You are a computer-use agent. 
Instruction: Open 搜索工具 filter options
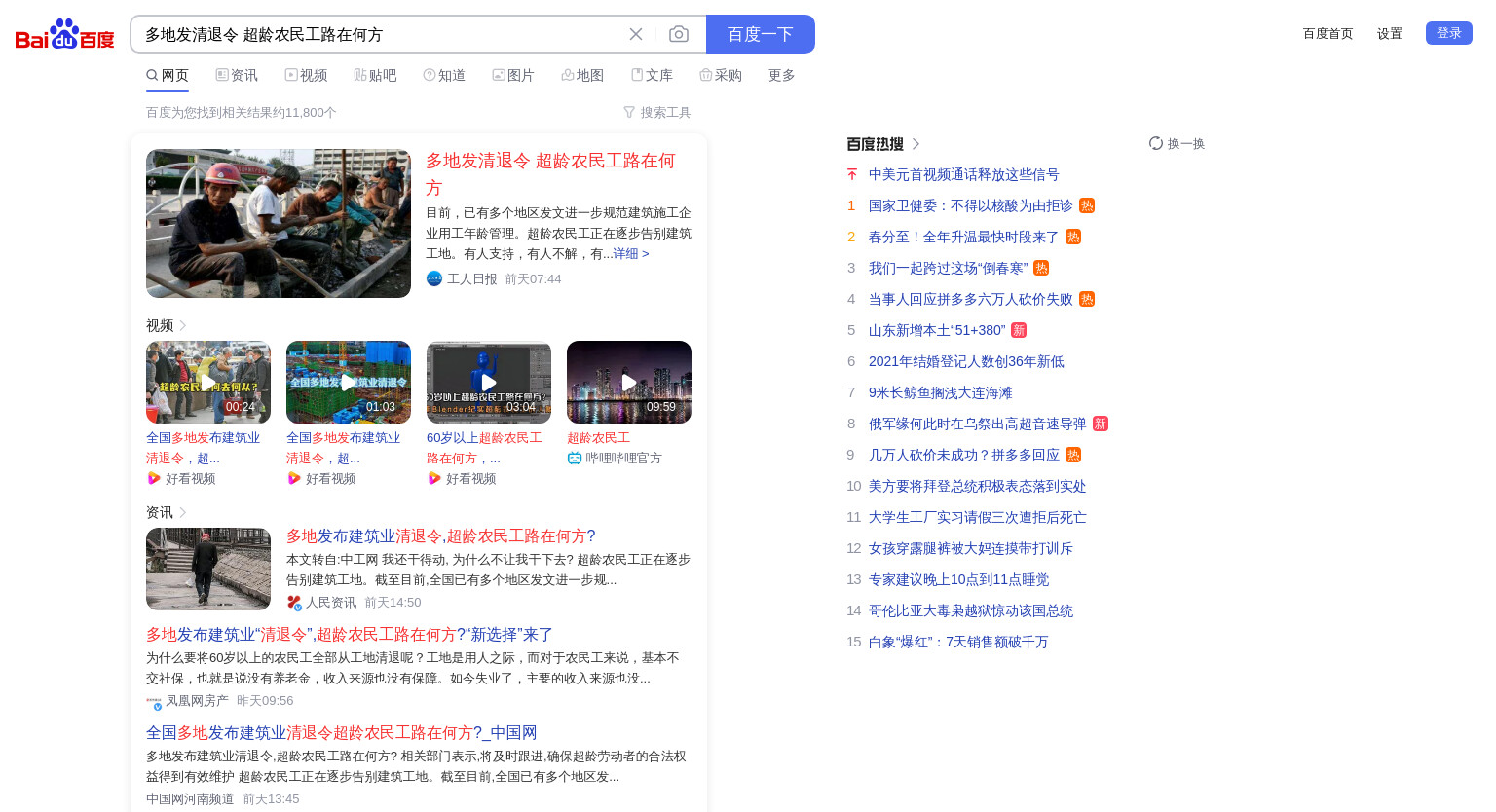pyautogui.click(x=656, y=112)
